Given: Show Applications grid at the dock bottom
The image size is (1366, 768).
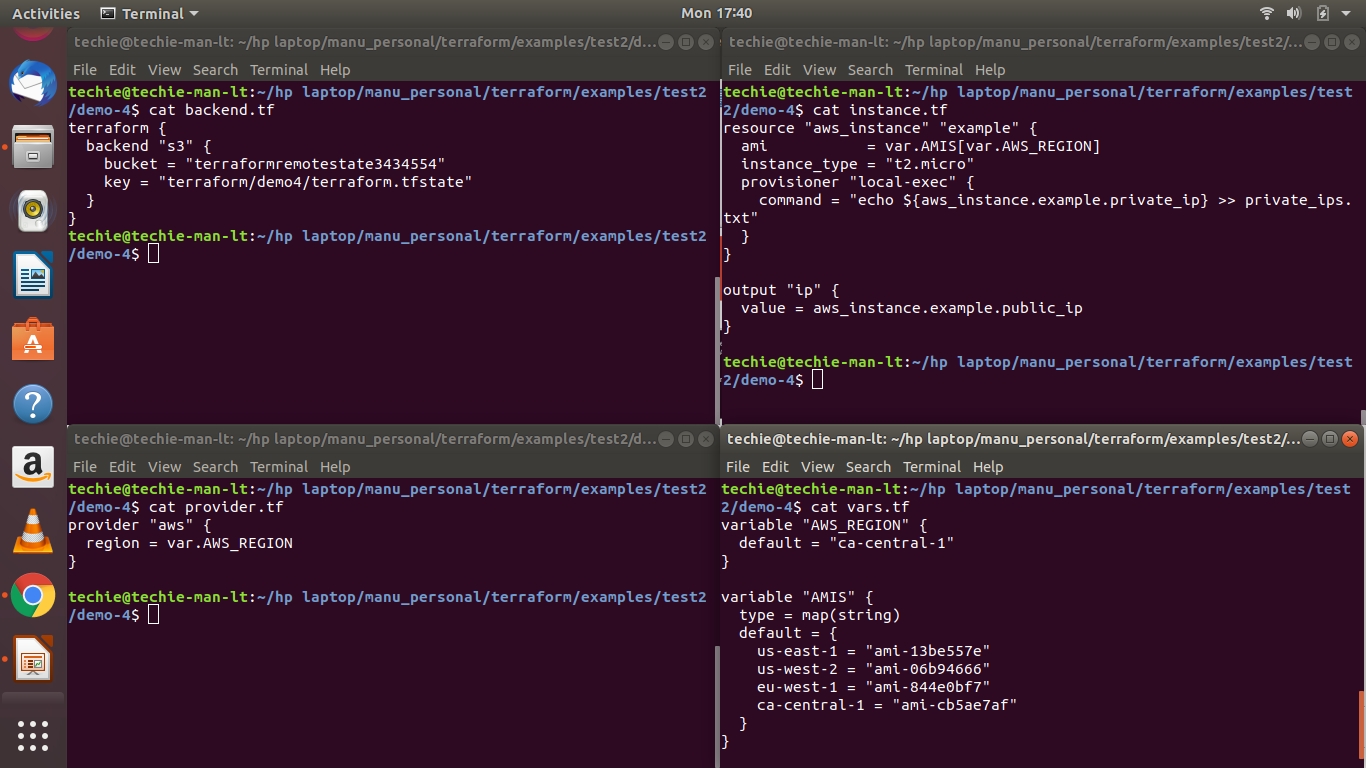Looking at the screenshot, I should 33,735.
